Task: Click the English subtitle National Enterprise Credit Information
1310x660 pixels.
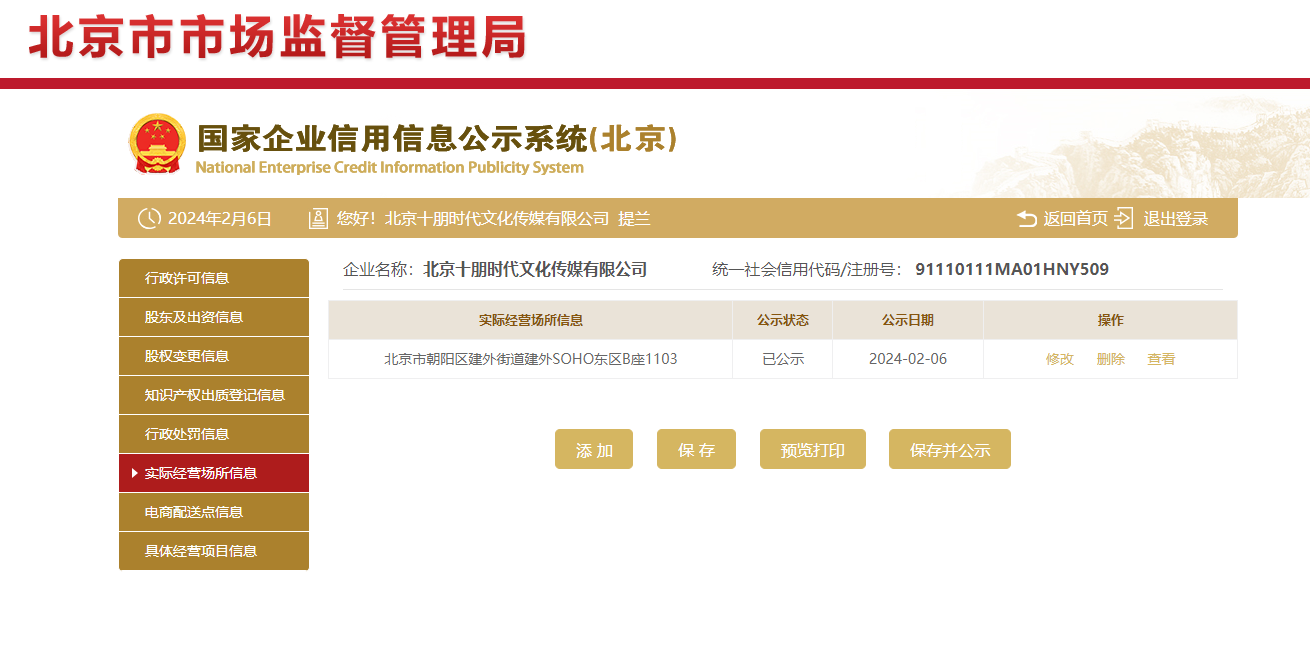Action: (x=389, y=168)
